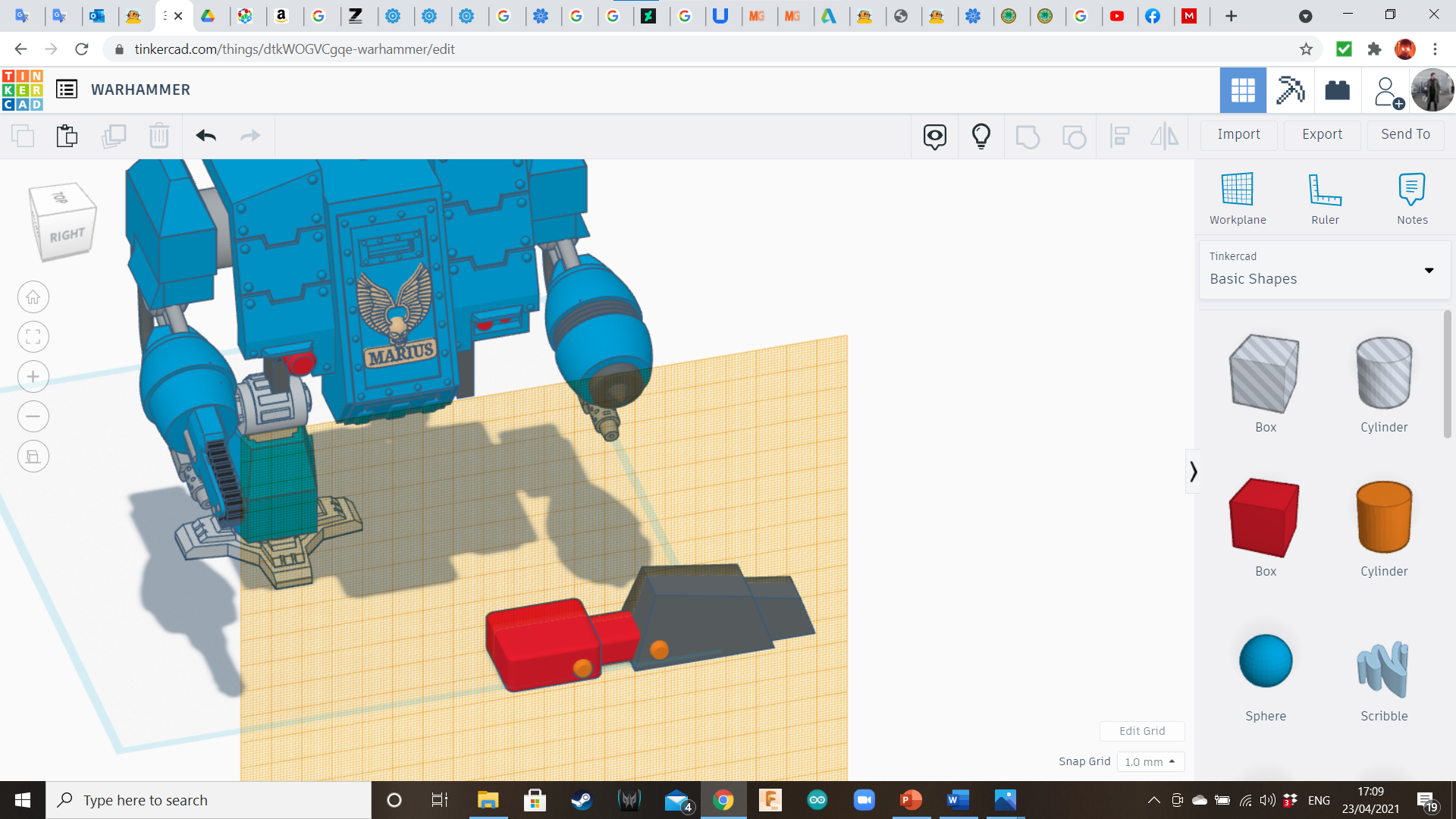This screenshot has height=819, width=1456.
Task: Toggle Show all lightbulb icon
Action: (x=981, y=136)
